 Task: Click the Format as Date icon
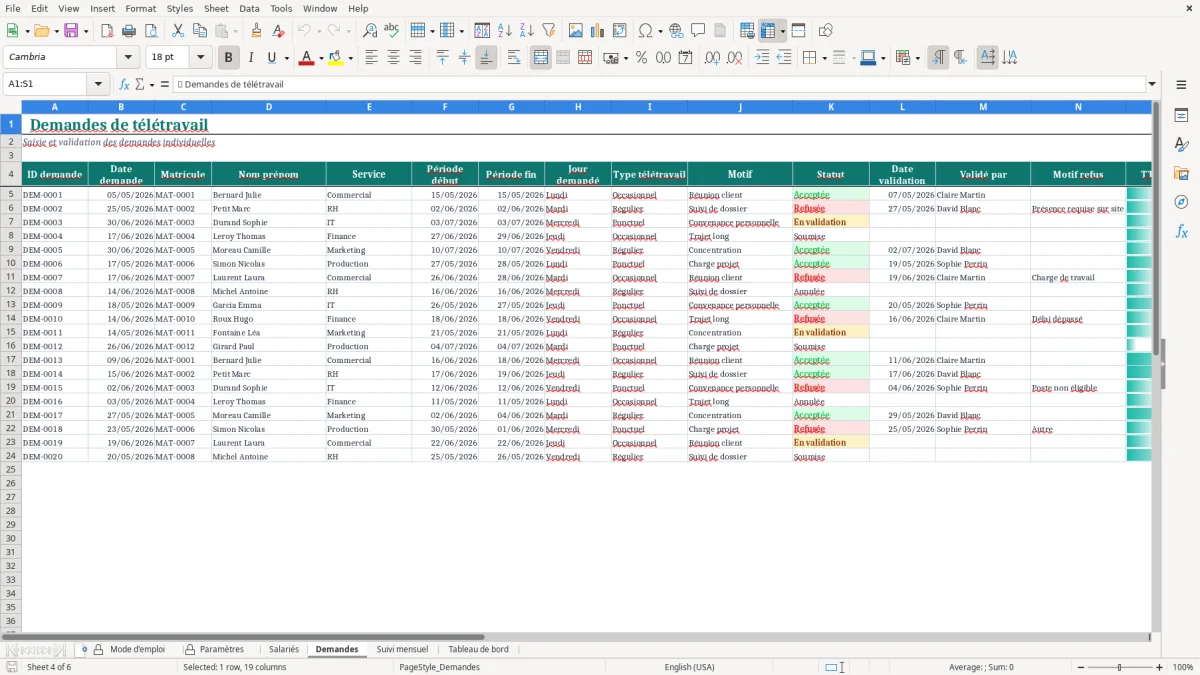[686, 58]
